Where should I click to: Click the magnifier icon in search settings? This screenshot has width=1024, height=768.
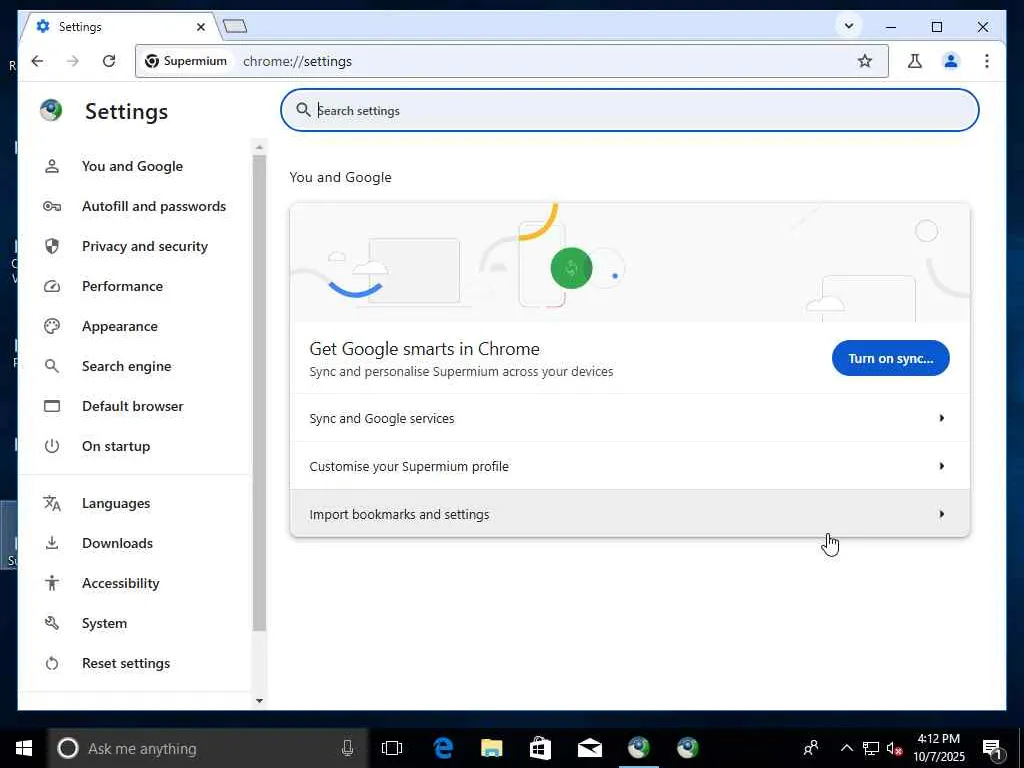coord(303,110)
